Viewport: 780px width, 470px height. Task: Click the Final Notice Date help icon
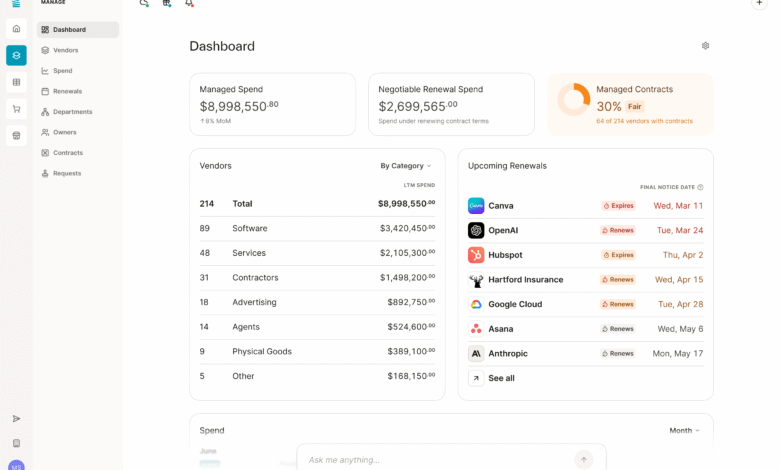pos(700,187)
